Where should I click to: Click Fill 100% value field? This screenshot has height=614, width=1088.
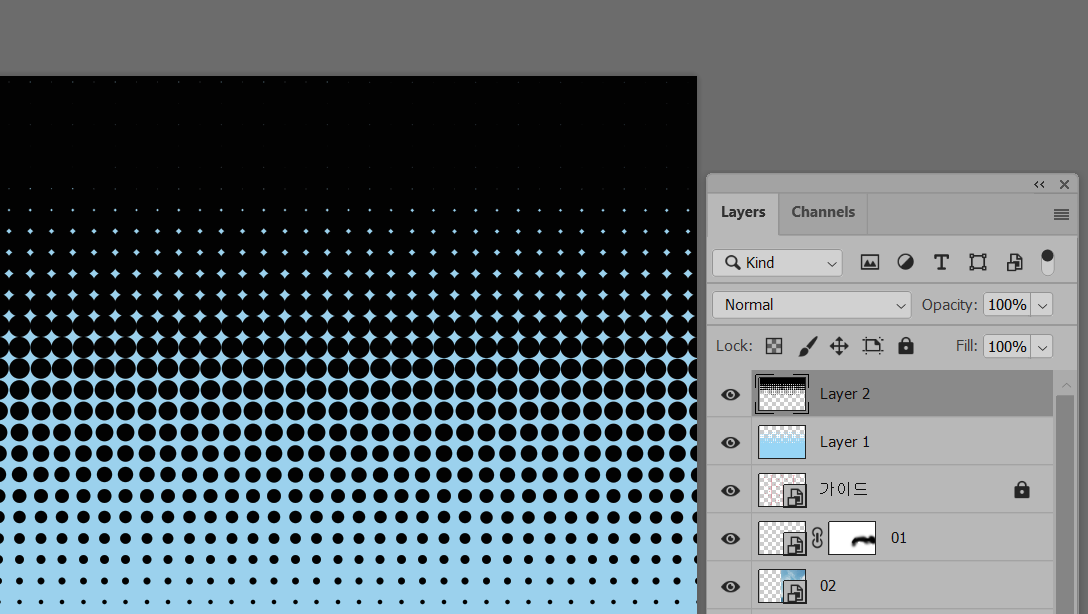(1008, 346)
